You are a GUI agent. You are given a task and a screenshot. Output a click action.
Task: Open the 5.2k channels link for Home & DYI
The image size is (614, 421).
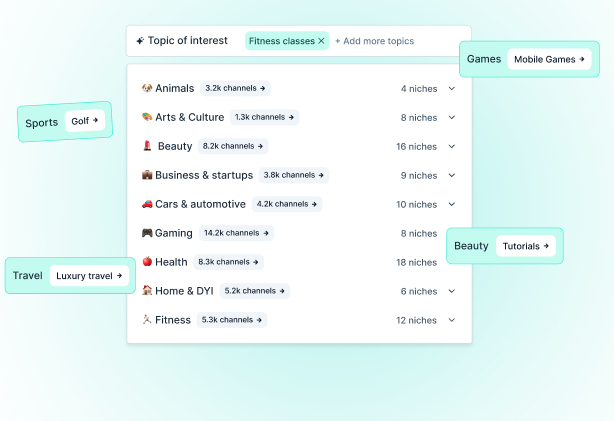coord(255,291)
